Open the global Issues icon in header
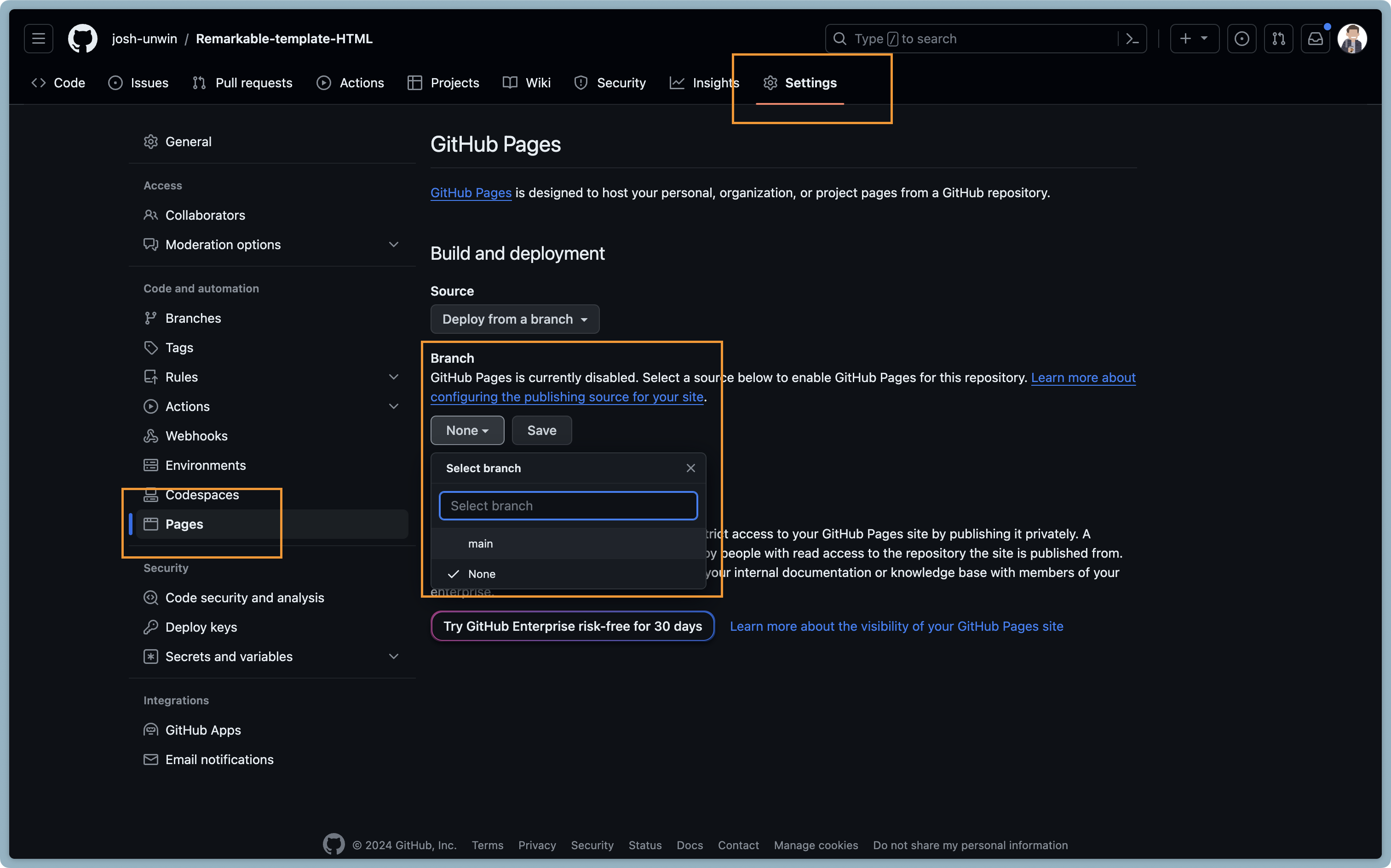The height and width of the screenshot is (868, 1391). point(1242,39)
